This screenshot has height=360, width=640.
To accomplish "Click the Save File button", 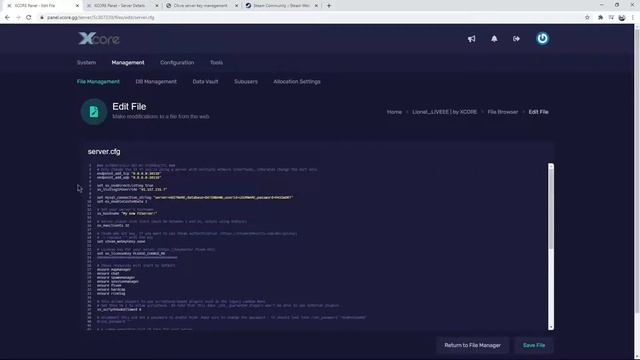I will [x=534, y=345].
